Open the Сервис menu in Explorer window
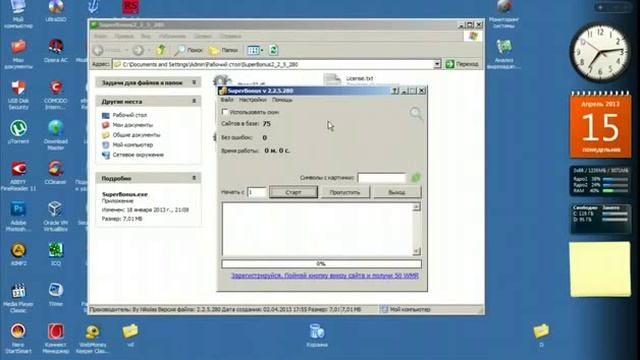 [x=202, y=36]
